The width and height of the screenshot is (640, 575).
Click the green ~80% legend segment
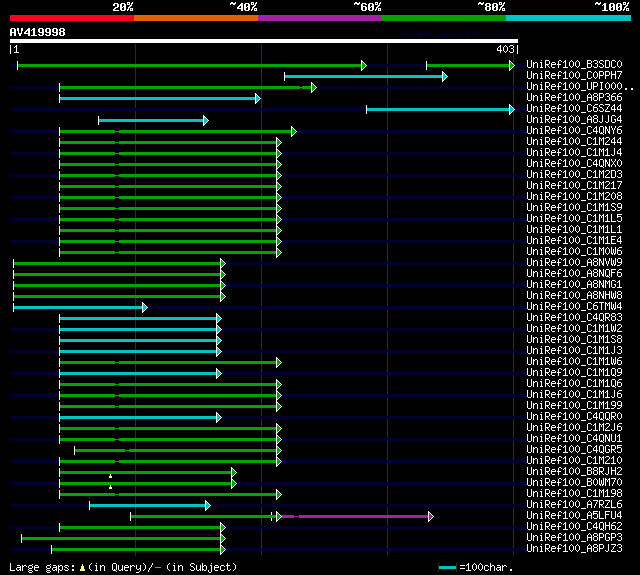444,18
